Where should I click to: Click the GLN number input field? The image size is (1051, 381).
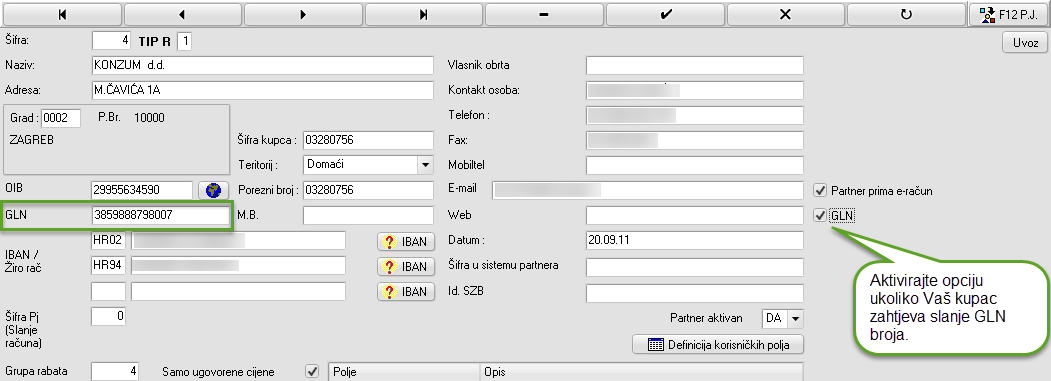(160, 215)
